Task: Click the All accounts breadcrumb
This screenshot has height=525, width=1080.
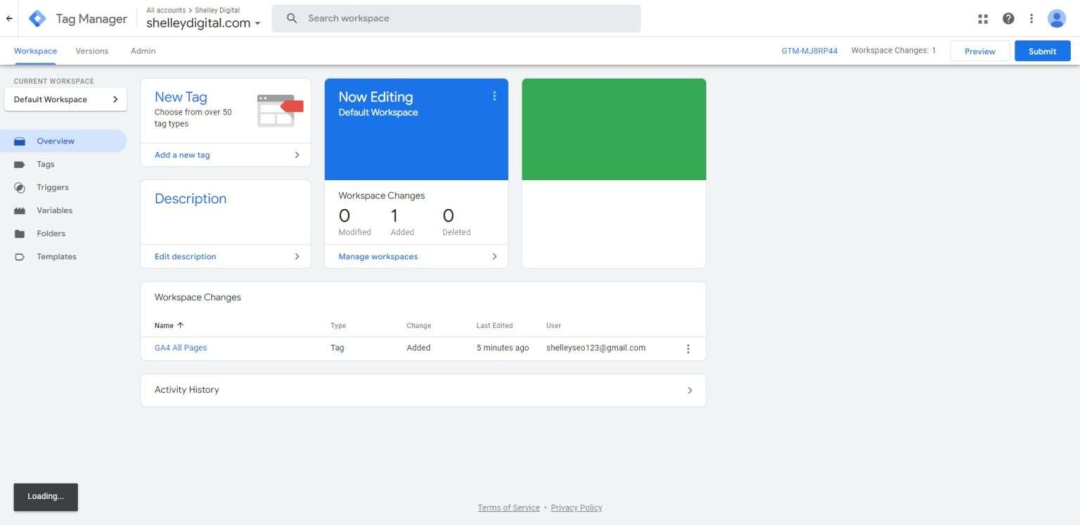Action: tap(166, 10)
